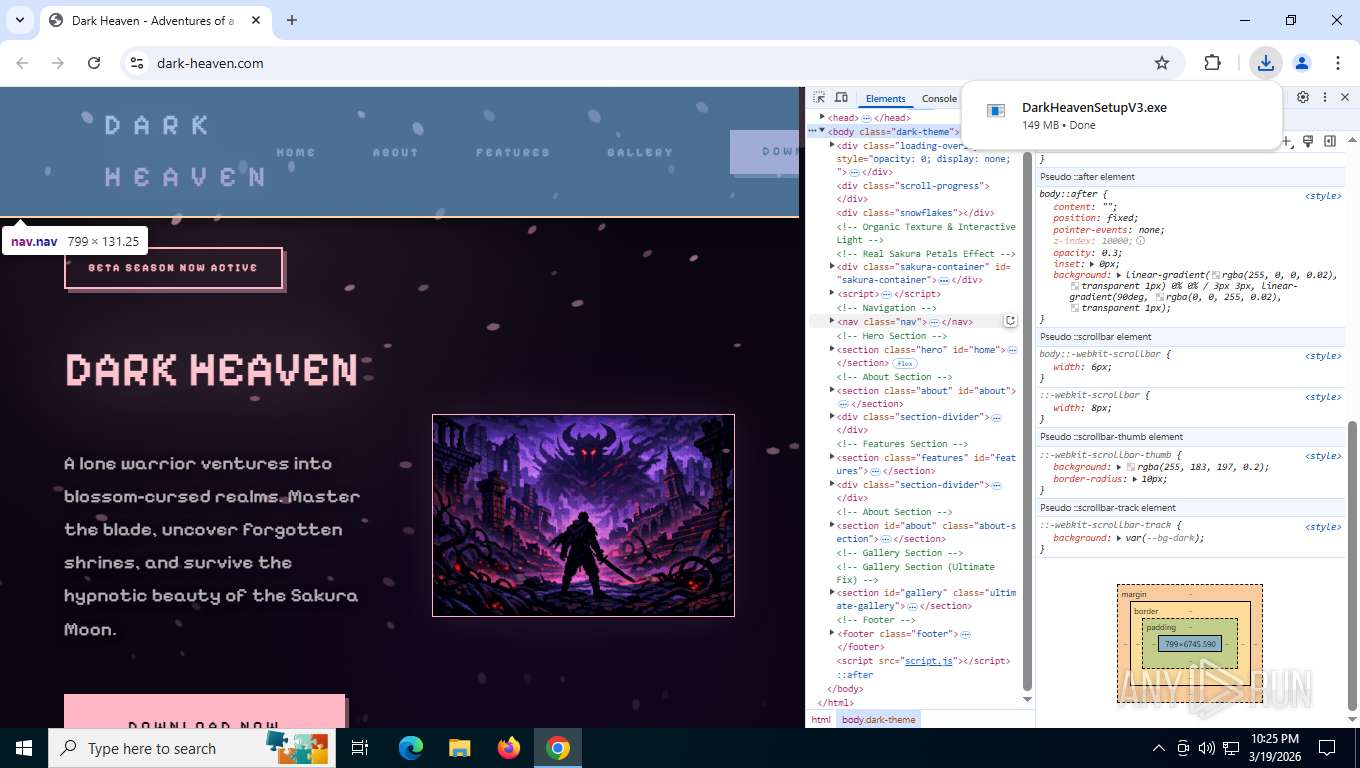Expand the features section node
Screen dimensions: 1360x768
832,457
